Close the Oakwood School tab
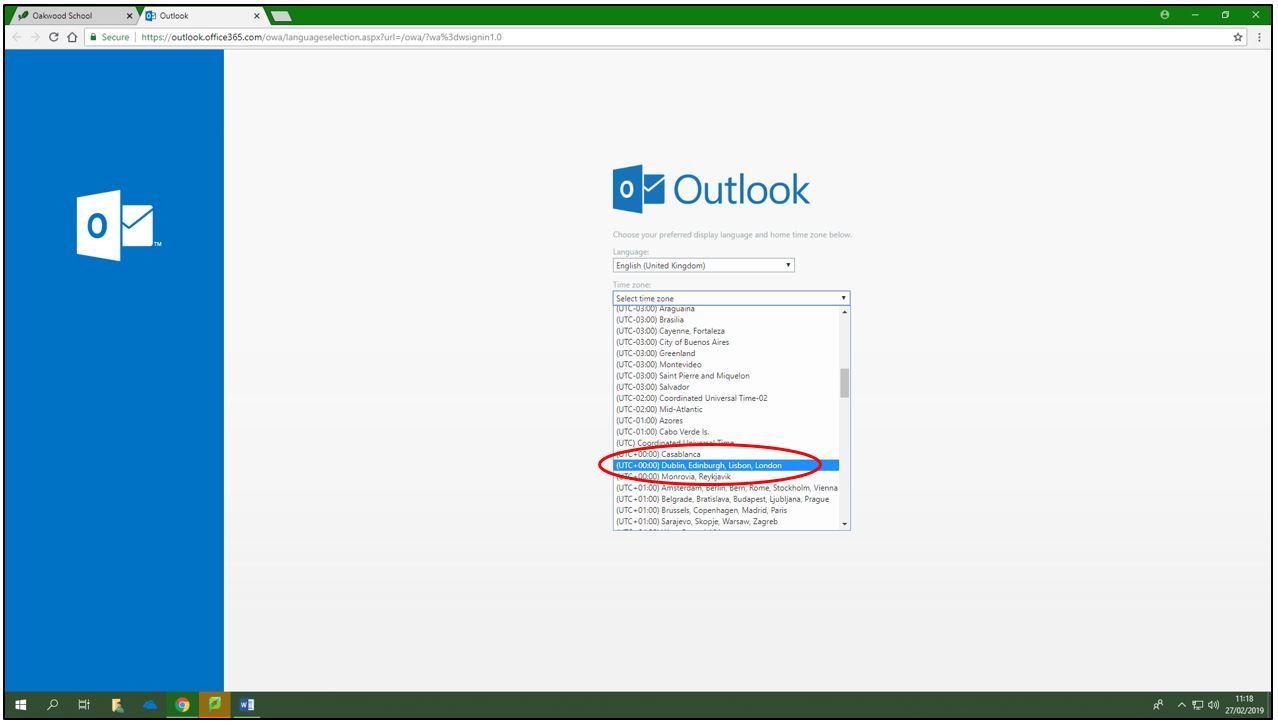The image size is (1278, 726). tap(128, 16)
